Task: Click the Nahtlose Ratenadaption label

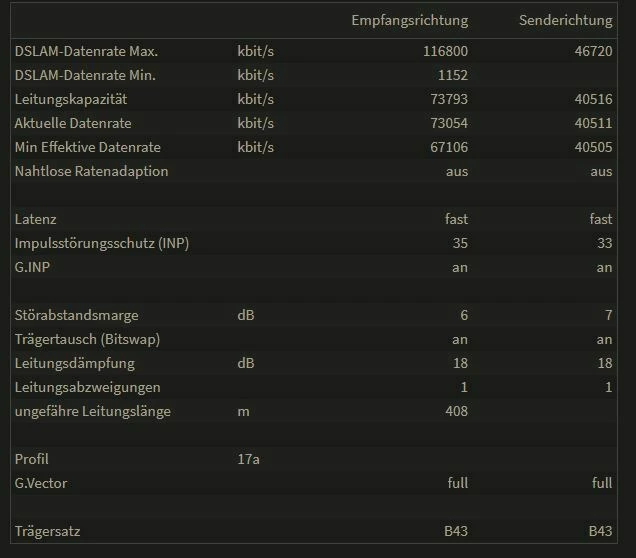Action: tap(91, 171)
